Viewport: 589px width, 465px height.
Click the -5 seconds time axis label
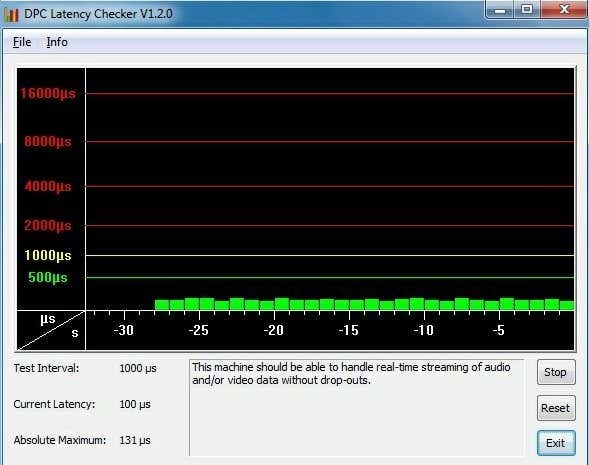pyautogui.click(x=498, y=330)
